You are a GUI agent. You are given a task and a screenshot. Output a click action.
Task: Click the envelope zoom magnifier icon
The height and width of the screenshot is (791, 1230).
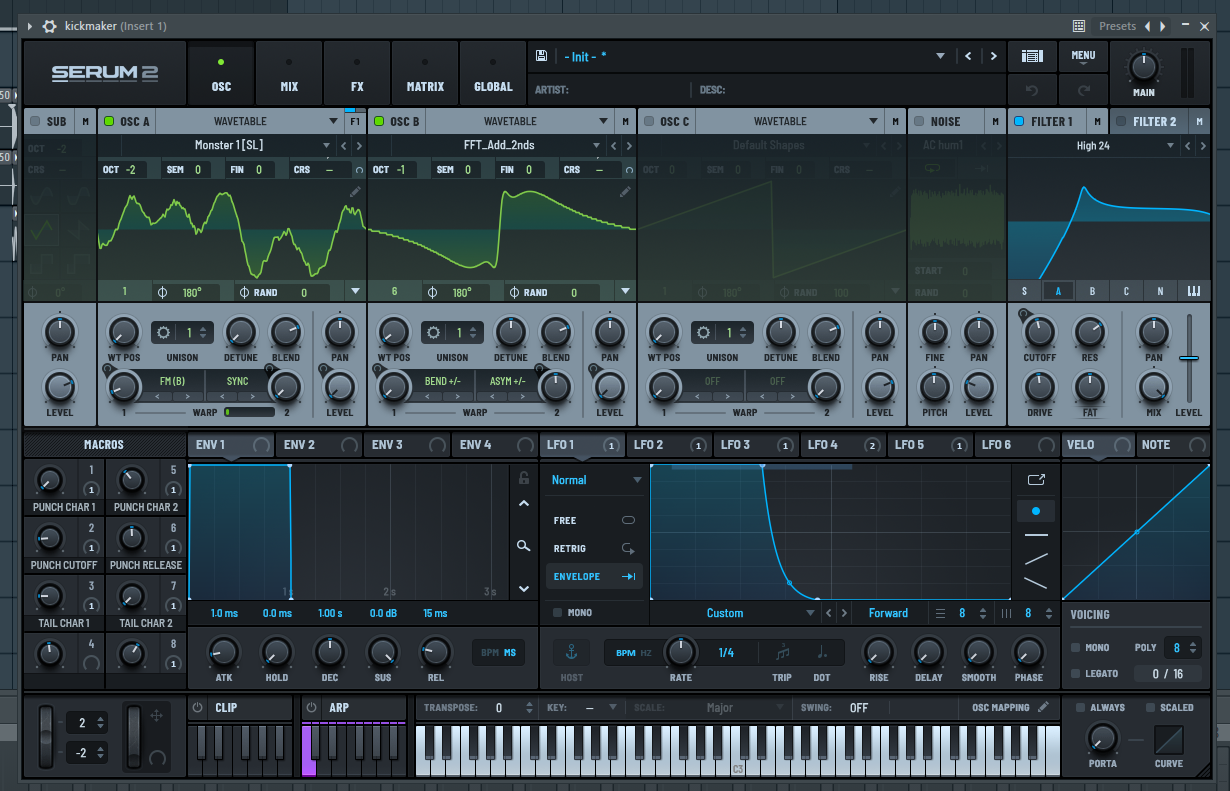tap(523, 546)
